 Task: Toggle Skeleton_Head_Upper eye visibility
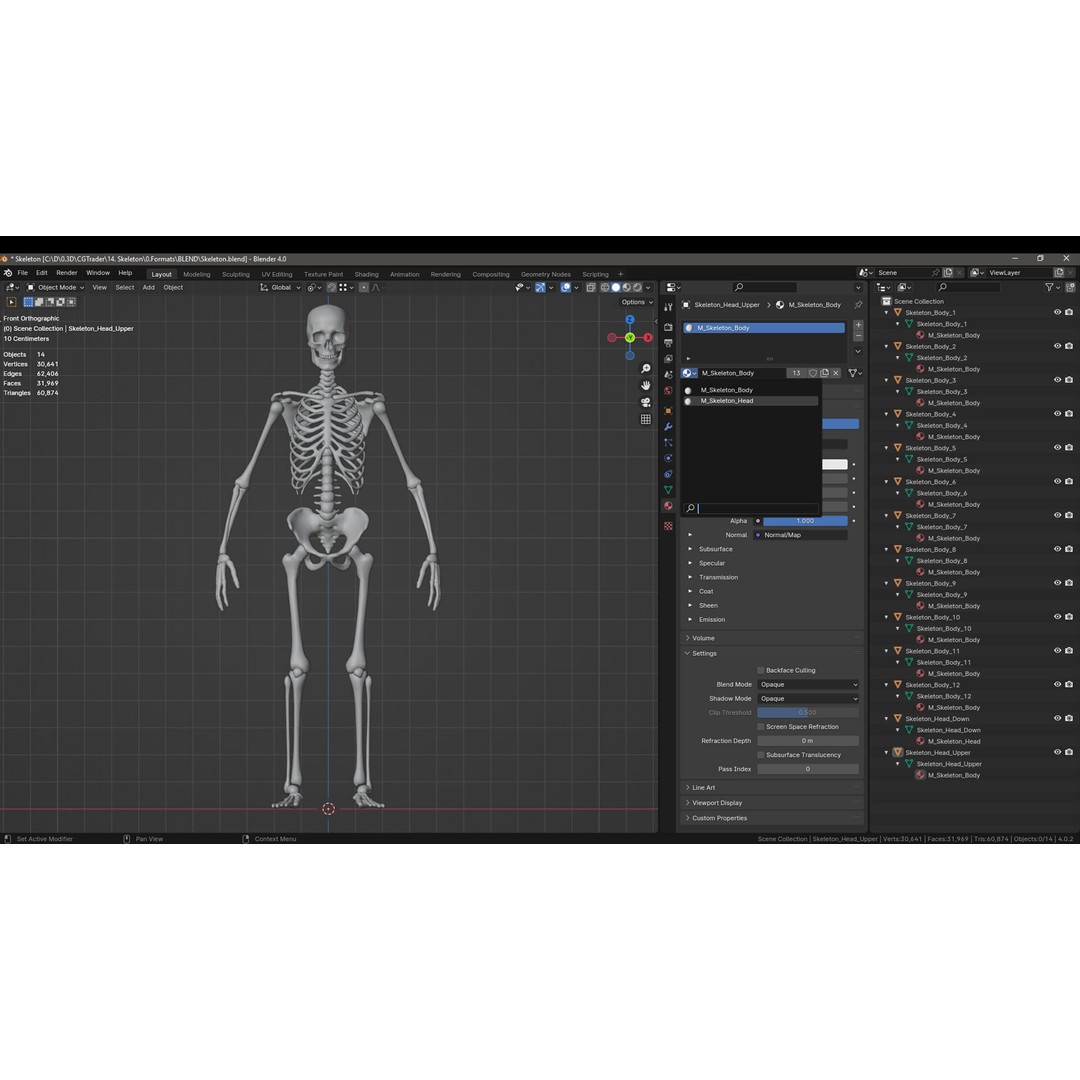coord(1057,752)
